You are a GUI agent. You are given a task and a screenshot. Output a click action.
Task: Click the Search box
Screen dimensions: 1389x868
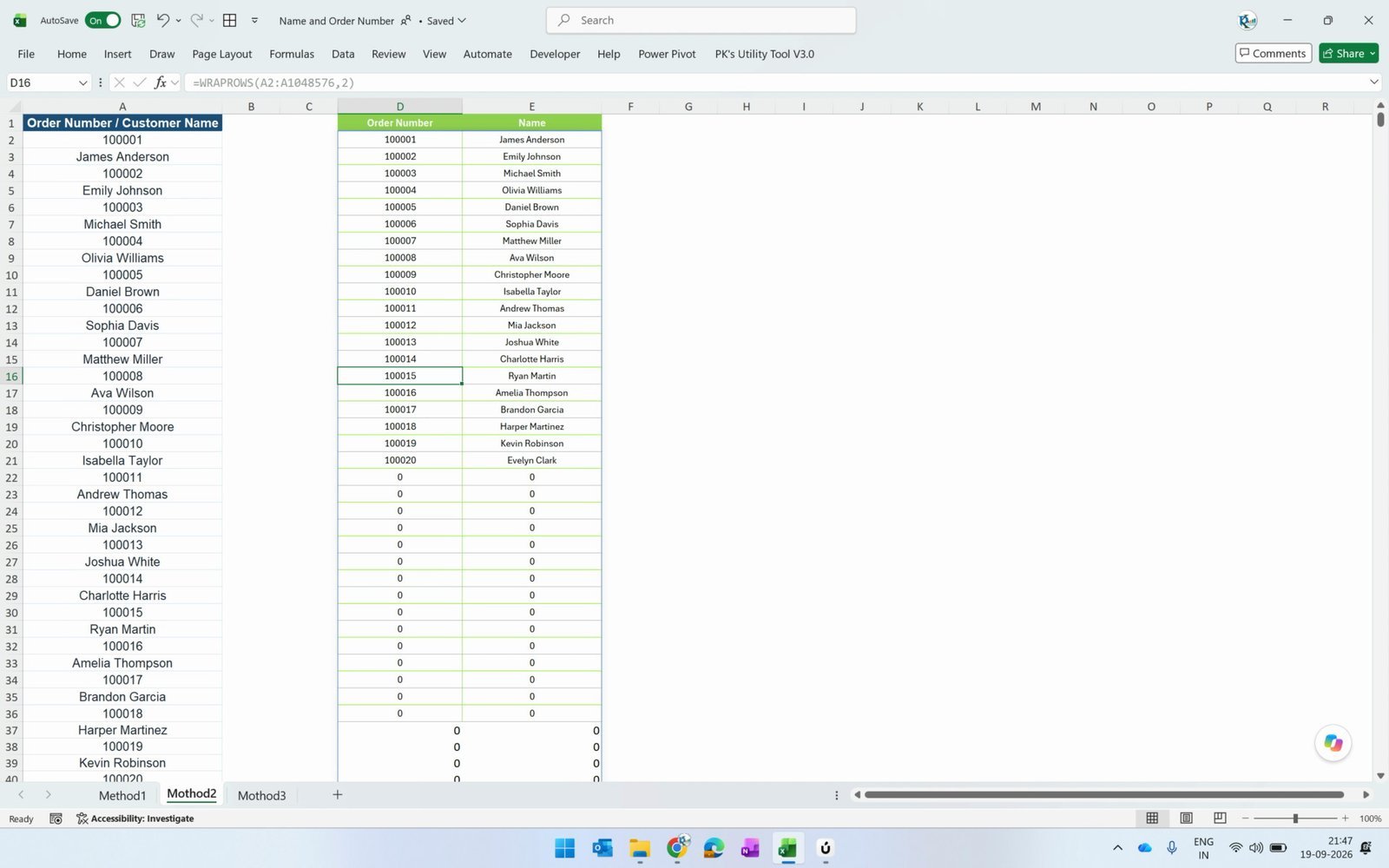701,20
